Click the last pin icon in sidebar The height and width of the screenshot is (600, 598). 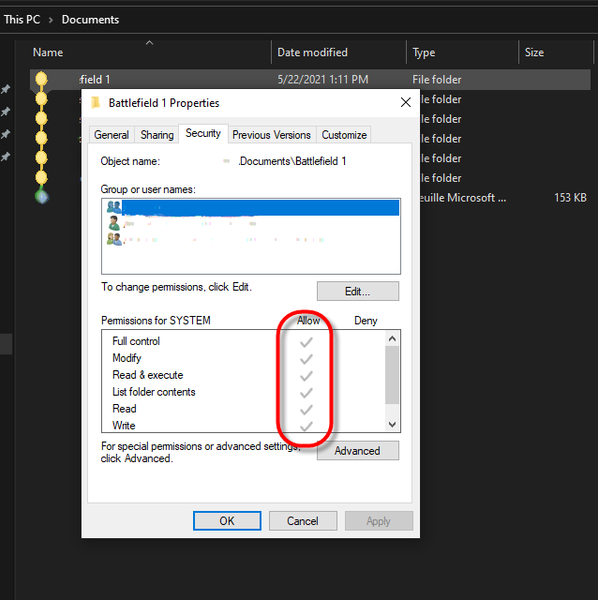click(x=5, y=157)
